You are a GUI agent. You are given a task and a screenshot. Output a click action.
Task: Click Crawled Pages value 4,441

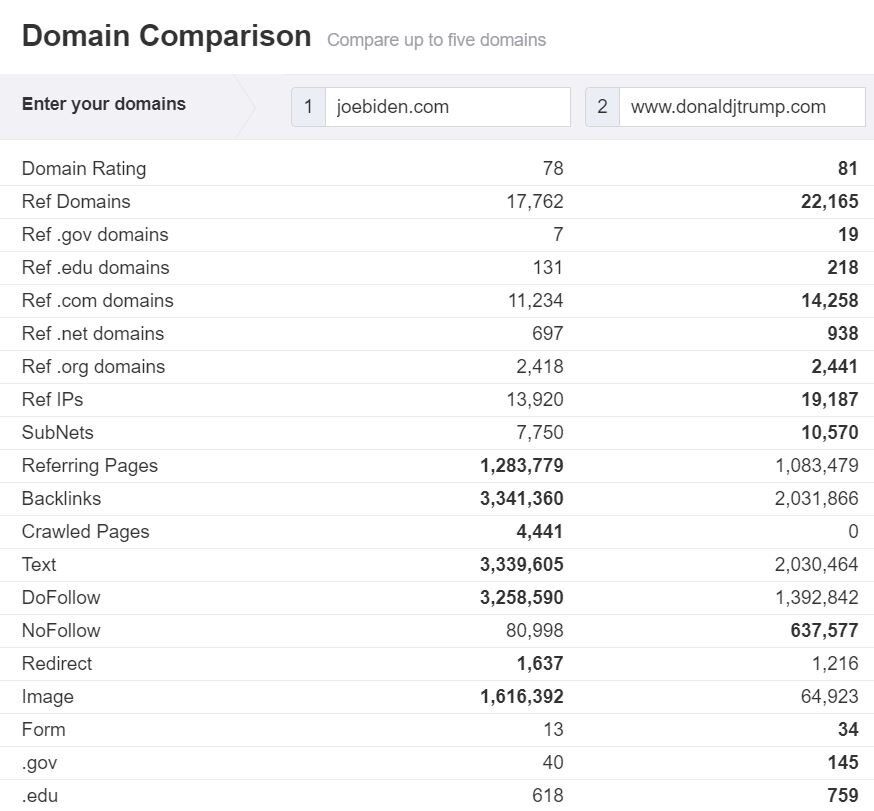pyautogui.click(x=540, y=532)
